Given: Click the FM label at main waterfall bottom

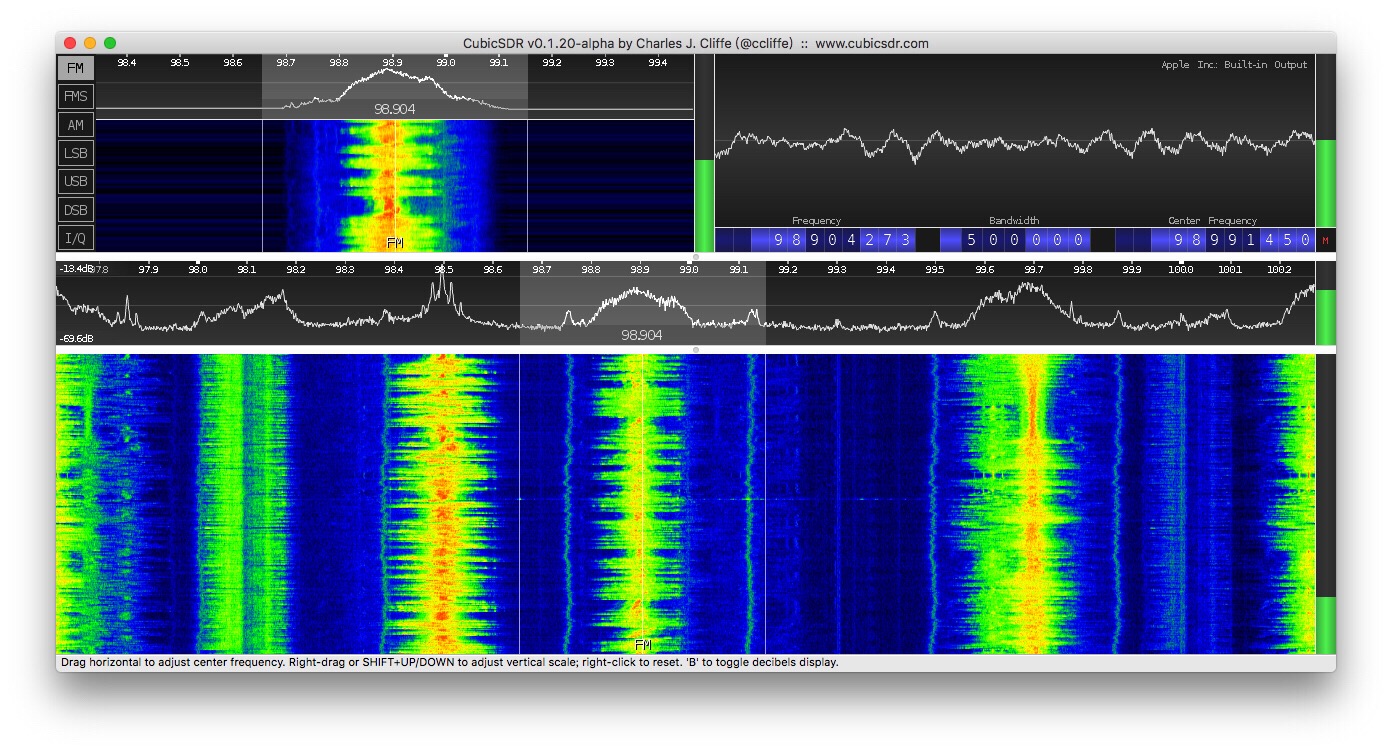Looking at the screenshot, I should point(643,646).
